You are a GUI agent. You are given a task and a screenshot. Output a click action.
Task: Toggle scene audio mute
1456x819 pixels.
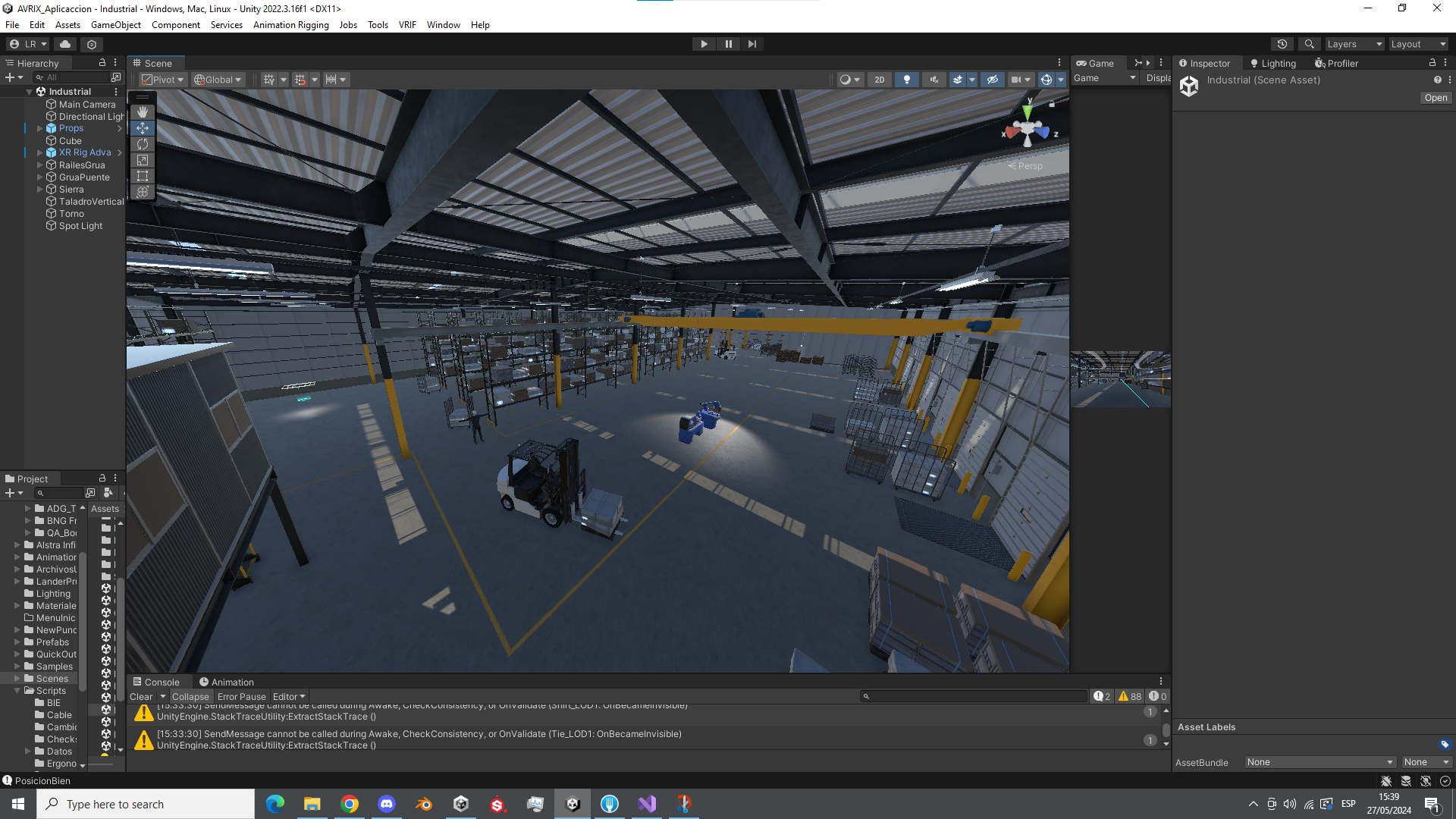pos(934,80)
